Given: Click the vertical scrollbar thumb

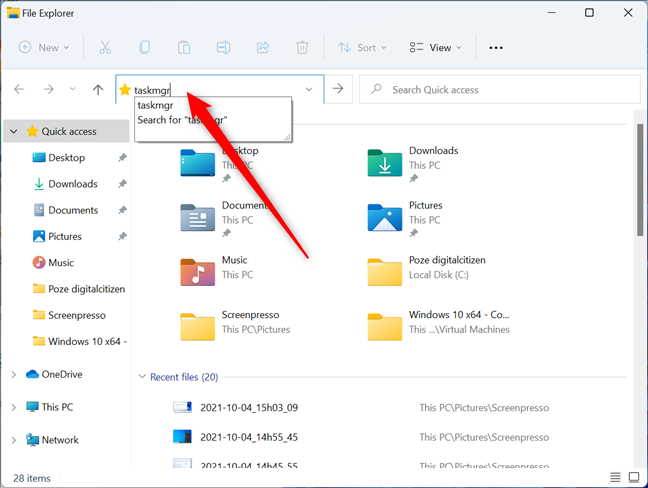Looking at the screenshot, I should pos(640,180).
